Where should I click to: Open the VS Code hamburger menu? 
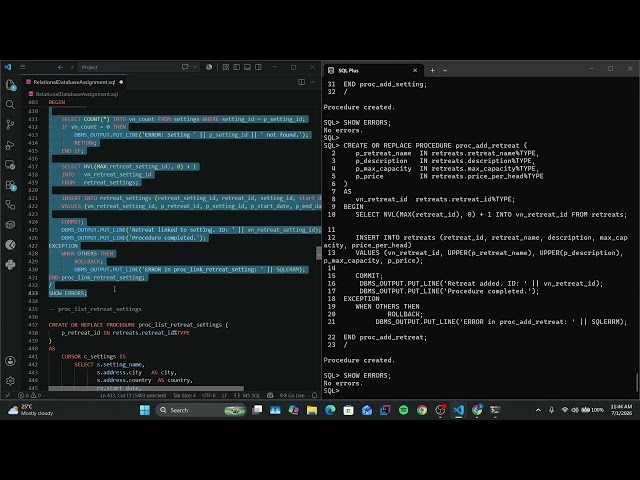tap(23, 67)
